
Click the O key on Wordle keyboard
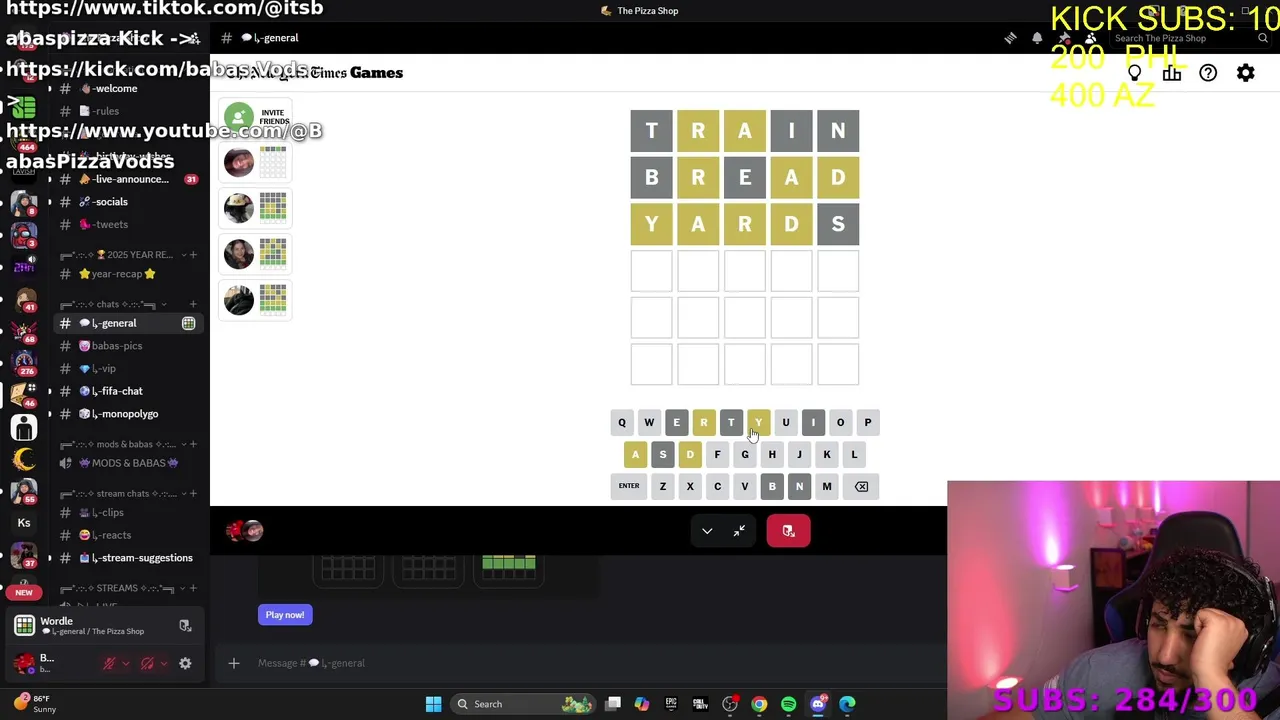pyautogui.click(x=840, y=422)
